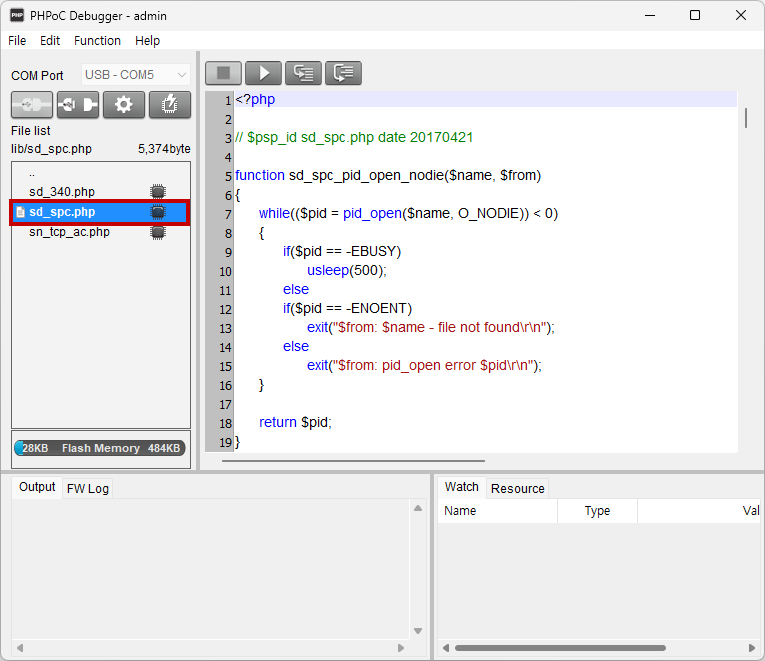The image size is (765, 661).
Task: Click the Output panel scroll up arrow
Action: tap(418, 508)
